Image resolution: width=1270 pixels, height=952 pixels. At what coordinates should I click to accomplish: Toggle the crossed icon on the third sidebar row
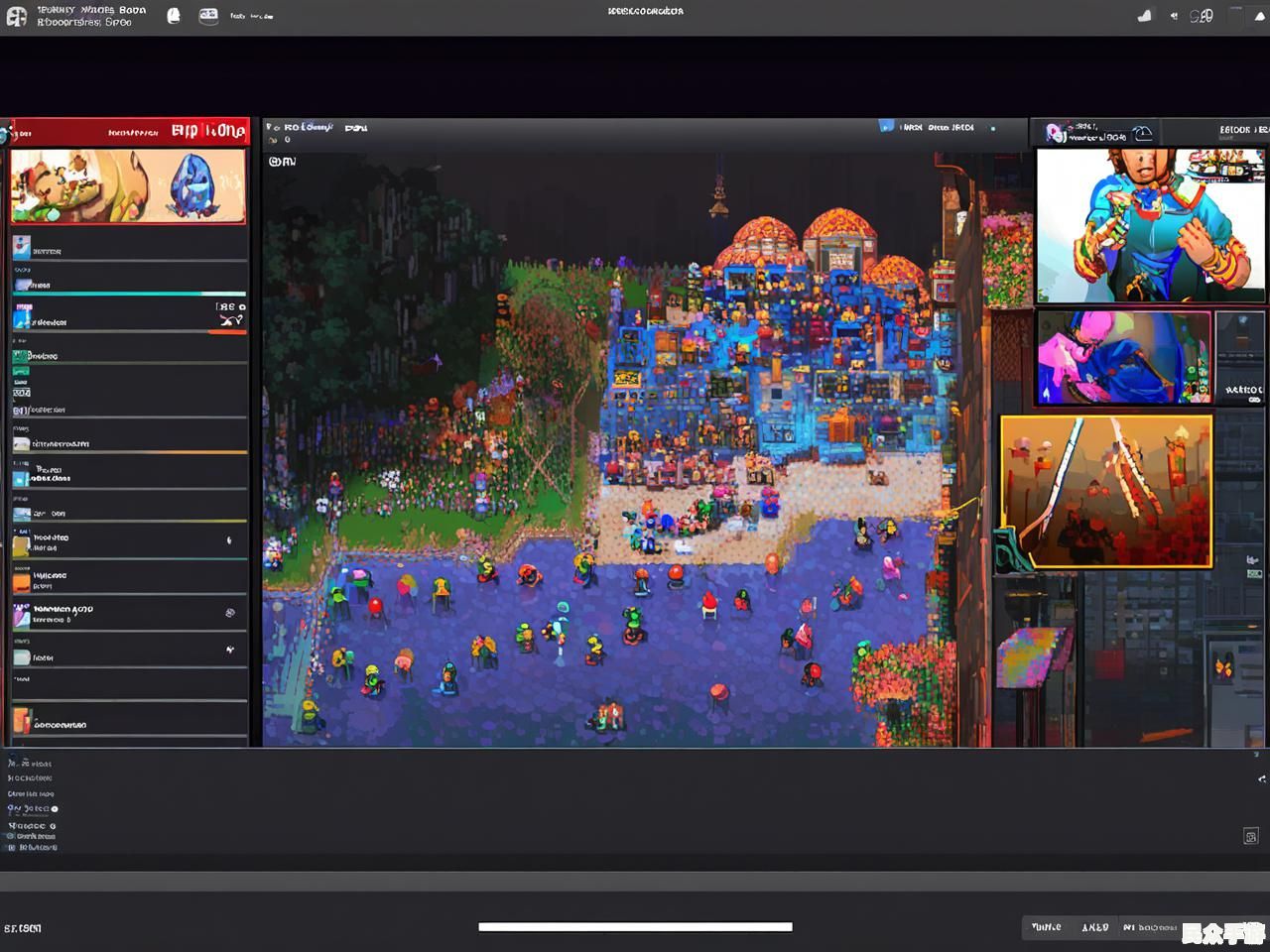point(230,319)
